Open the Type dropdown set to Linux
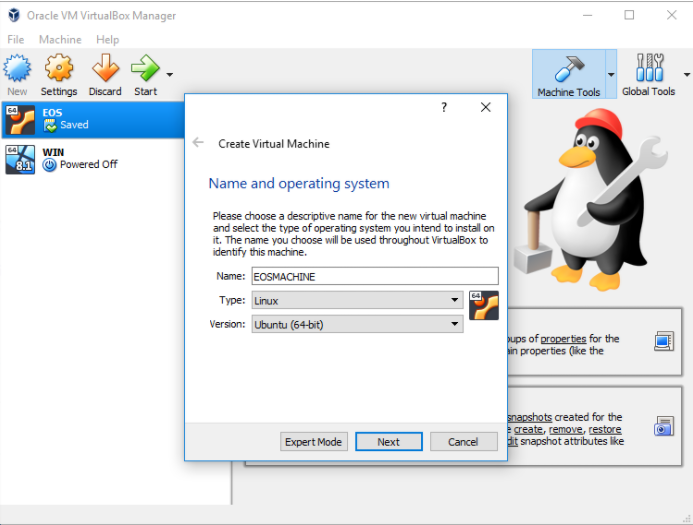The height and width of the screenshot is (525, 693). point(357,300)
